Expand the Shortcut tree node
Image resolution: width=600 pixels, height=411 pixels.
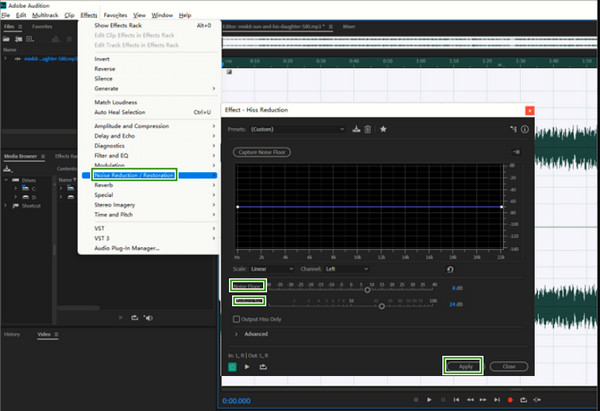(x=6, y=206)
